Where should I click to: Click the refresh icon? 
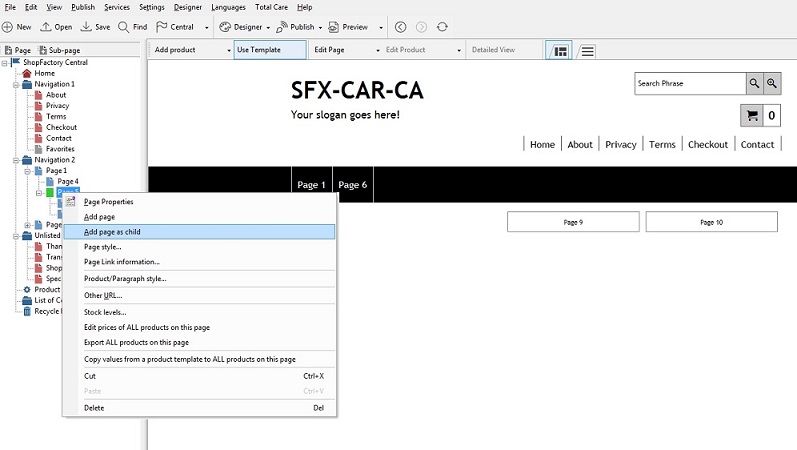(442, 27)
